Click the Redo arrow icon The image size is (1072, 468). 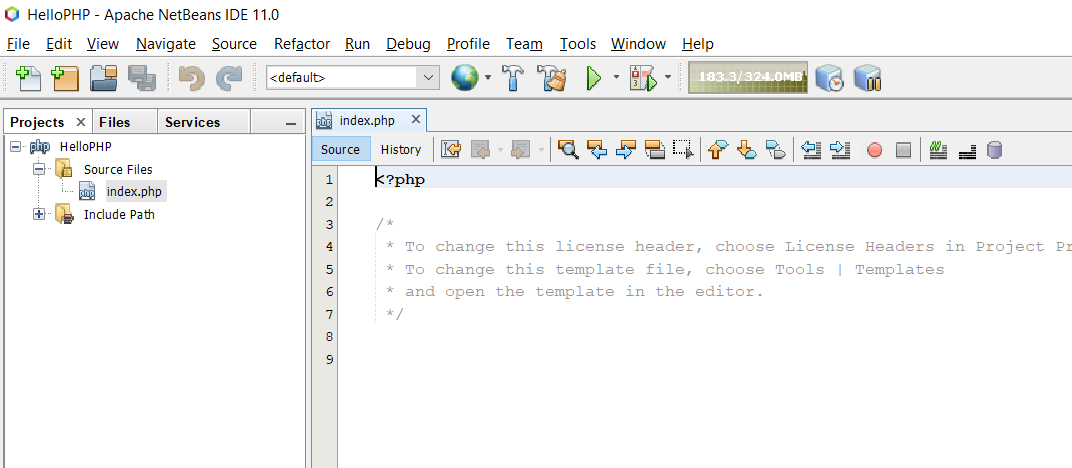pos(228,78)
